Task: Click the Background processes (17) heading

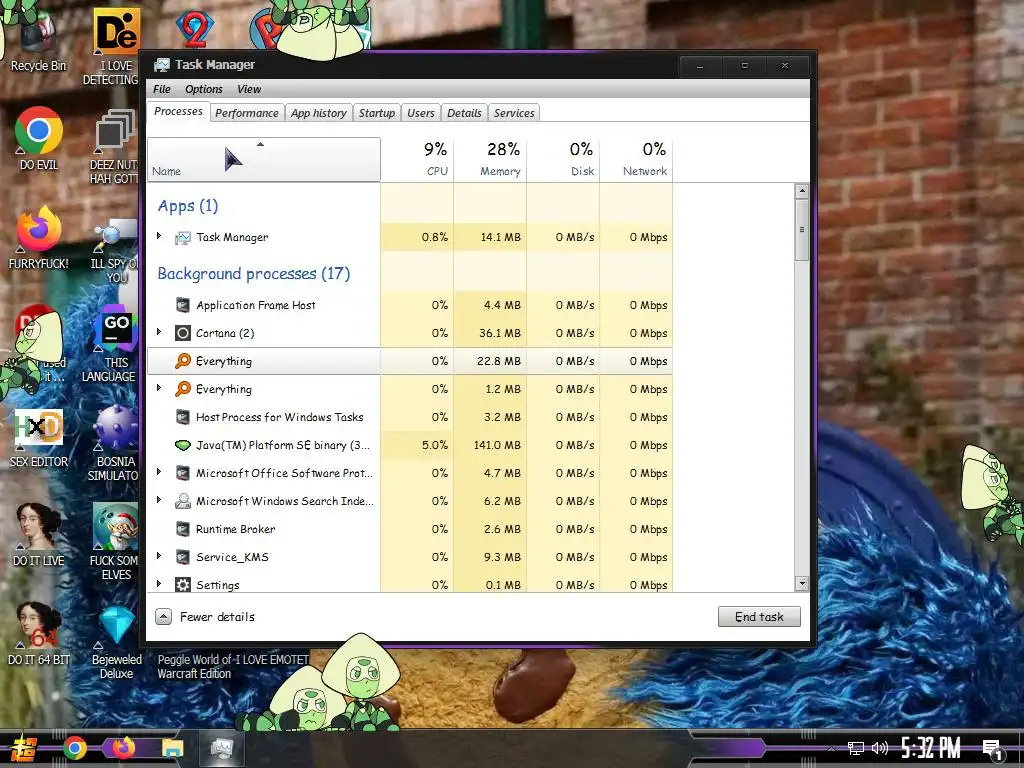Action: pyautogui.click(x=253, y=274)
